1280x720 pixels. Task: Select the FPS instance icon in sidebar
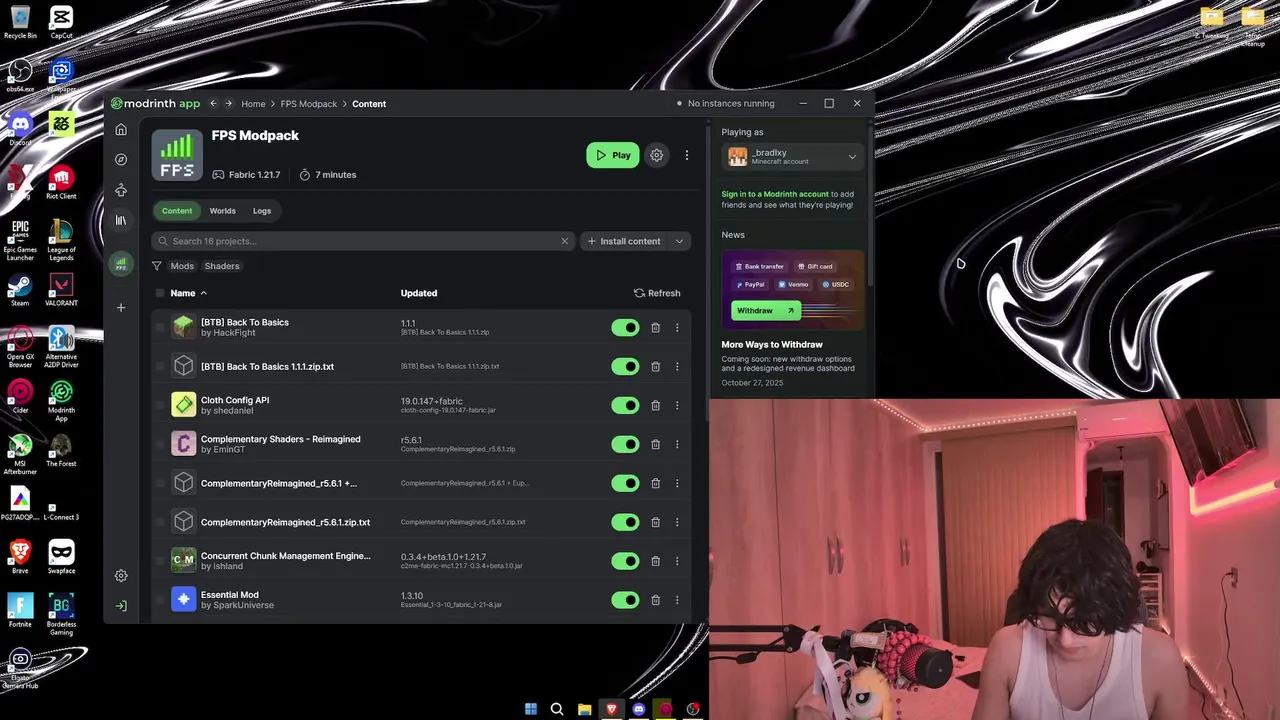coord(121,264)
